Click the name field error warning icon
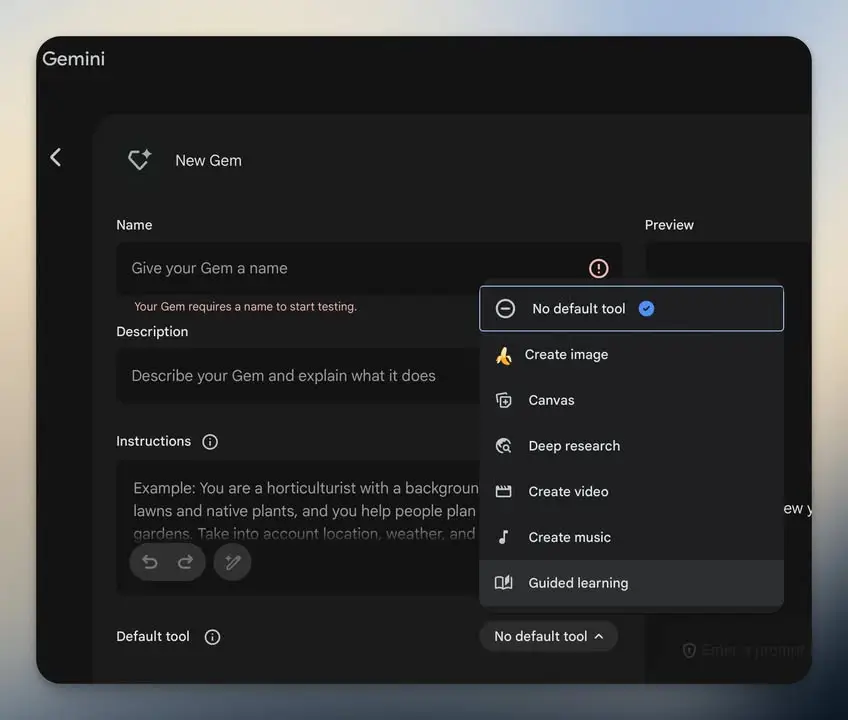The image size is (848, 720). (598, 268)
